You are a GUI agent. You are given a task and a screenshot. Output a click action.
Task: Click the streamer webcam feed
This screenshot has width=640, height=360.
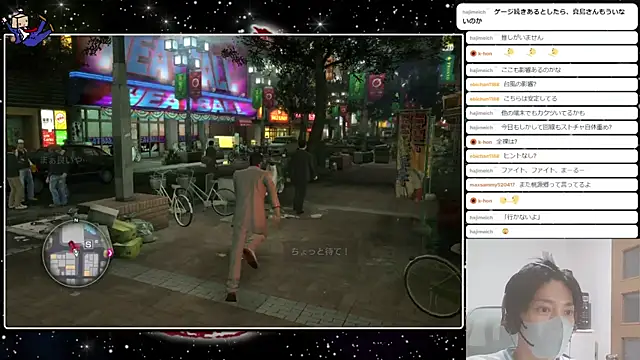click(553, 300)
